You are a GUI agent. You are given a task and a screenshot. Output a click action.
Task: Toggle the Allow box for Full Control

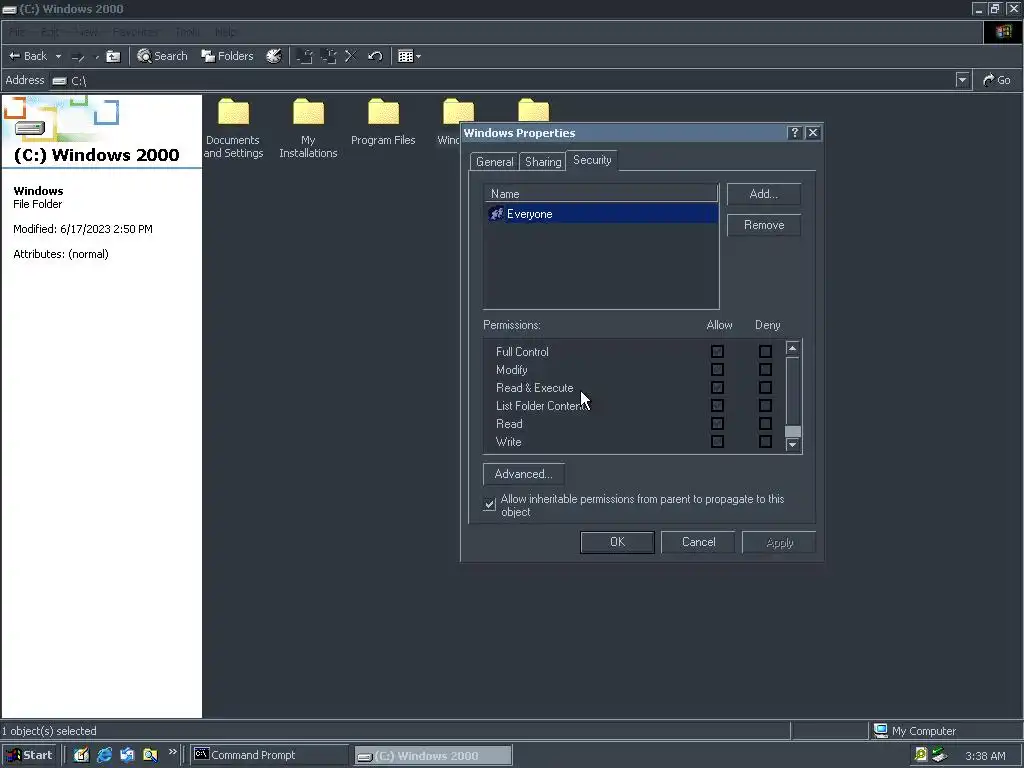[x=717, y=351]
